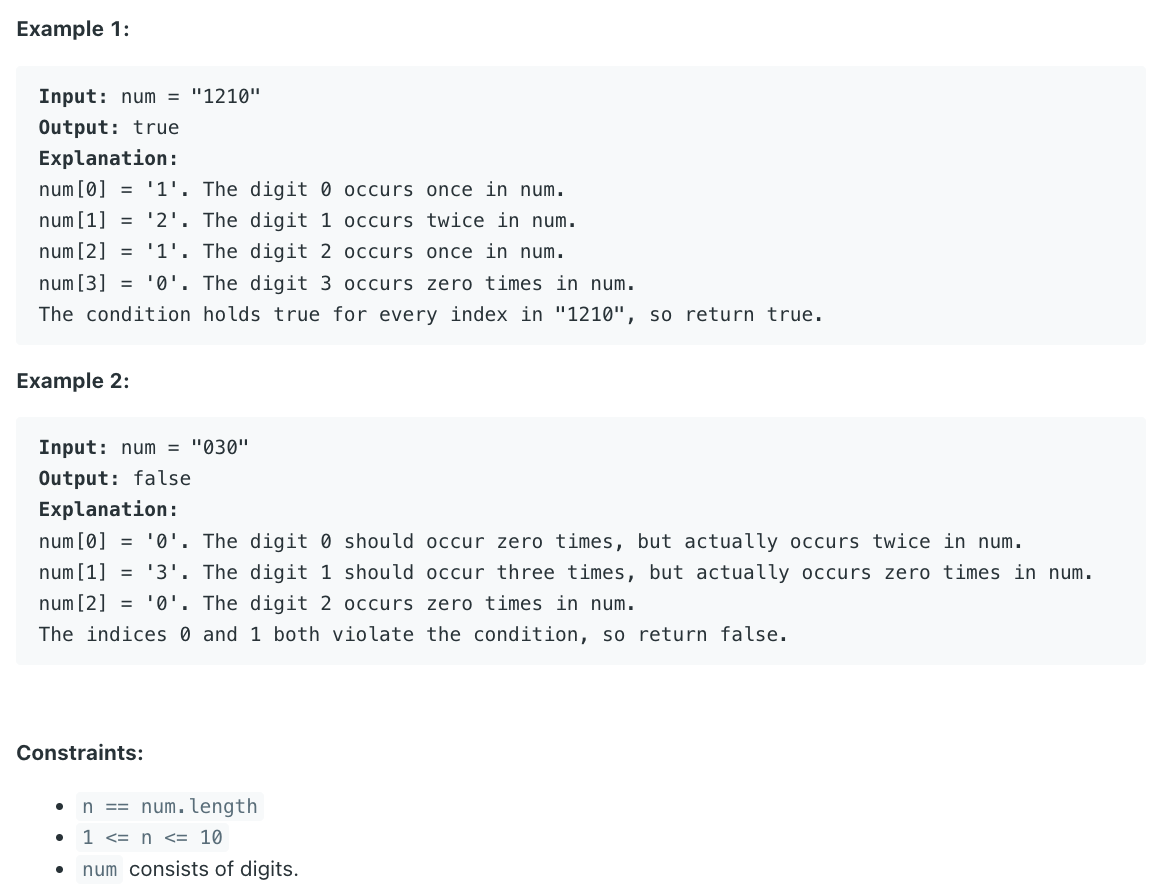Click the "Example 2:" heading
This screenshot has height=896, width=1162.
pos(73,381)
